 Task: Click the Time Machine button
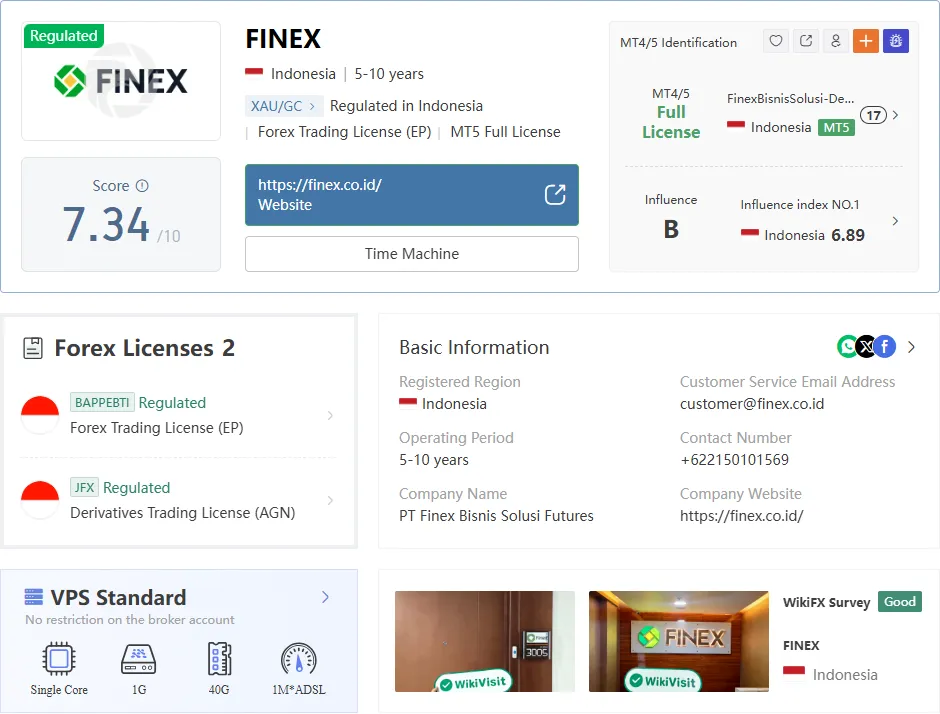pos(412,254)
